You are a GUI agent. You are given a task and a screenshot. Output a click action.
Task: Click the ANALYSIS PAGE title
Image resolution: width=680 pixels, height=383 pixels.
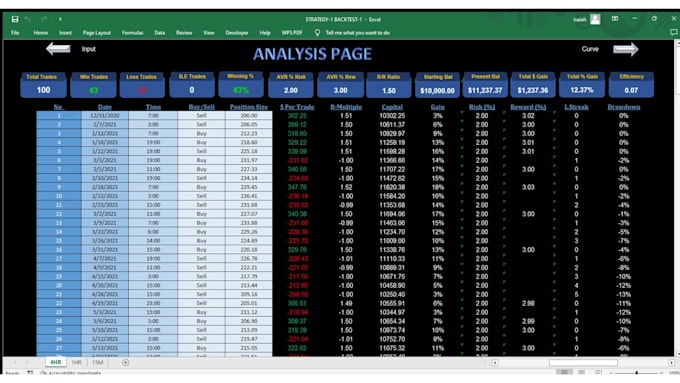click(x=312, y=54)
